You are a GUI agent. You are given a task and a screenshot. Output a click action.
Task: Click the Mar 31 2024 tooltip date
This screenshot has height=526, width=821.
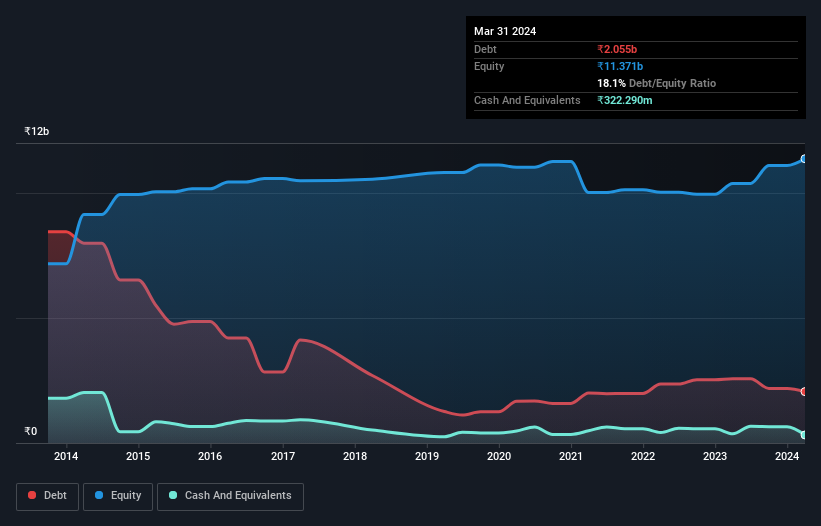click(x=505, y=31)
